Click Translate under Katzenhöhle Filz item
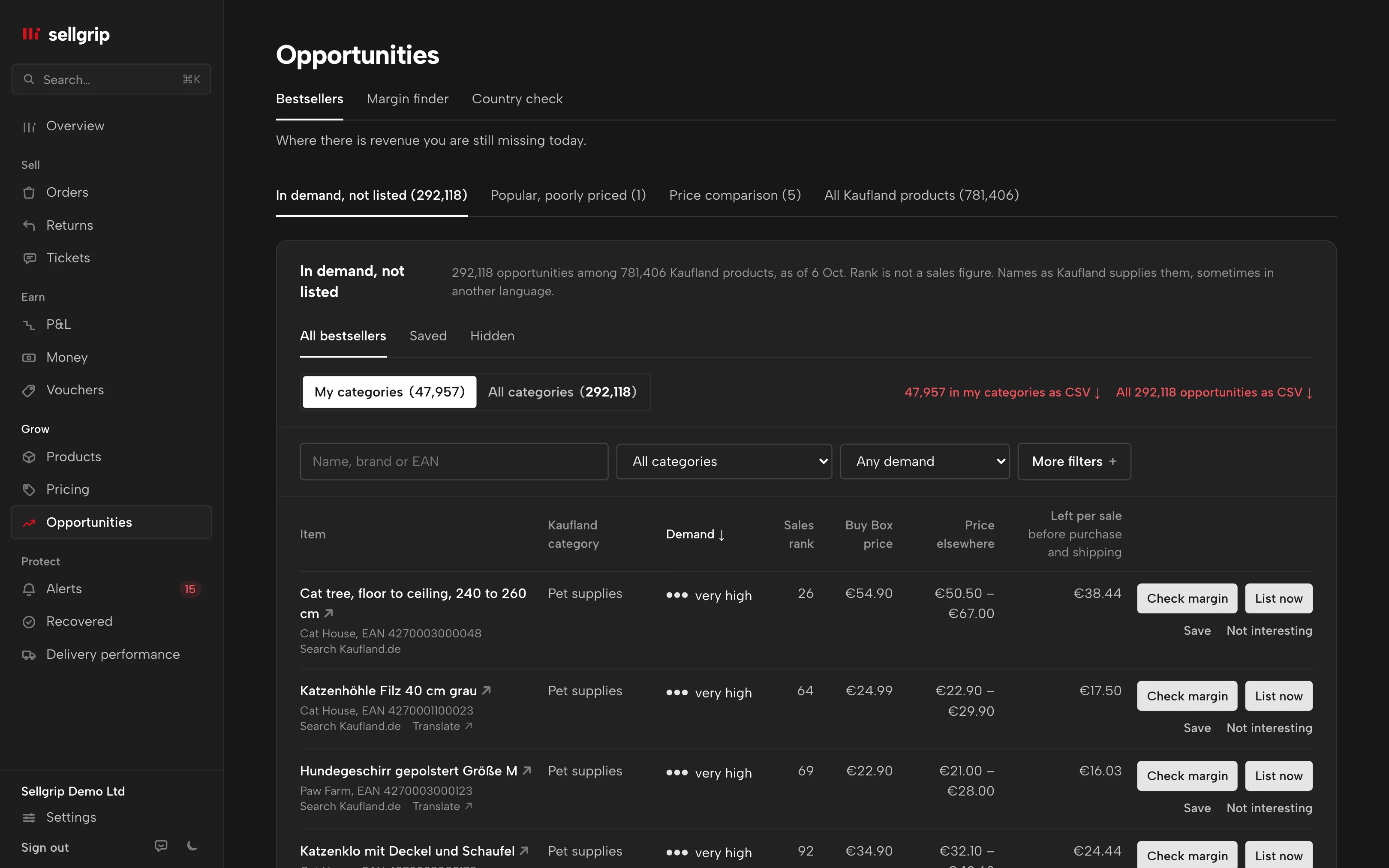The width and height of the screenshot is (1389, 868). coord(442,726)
